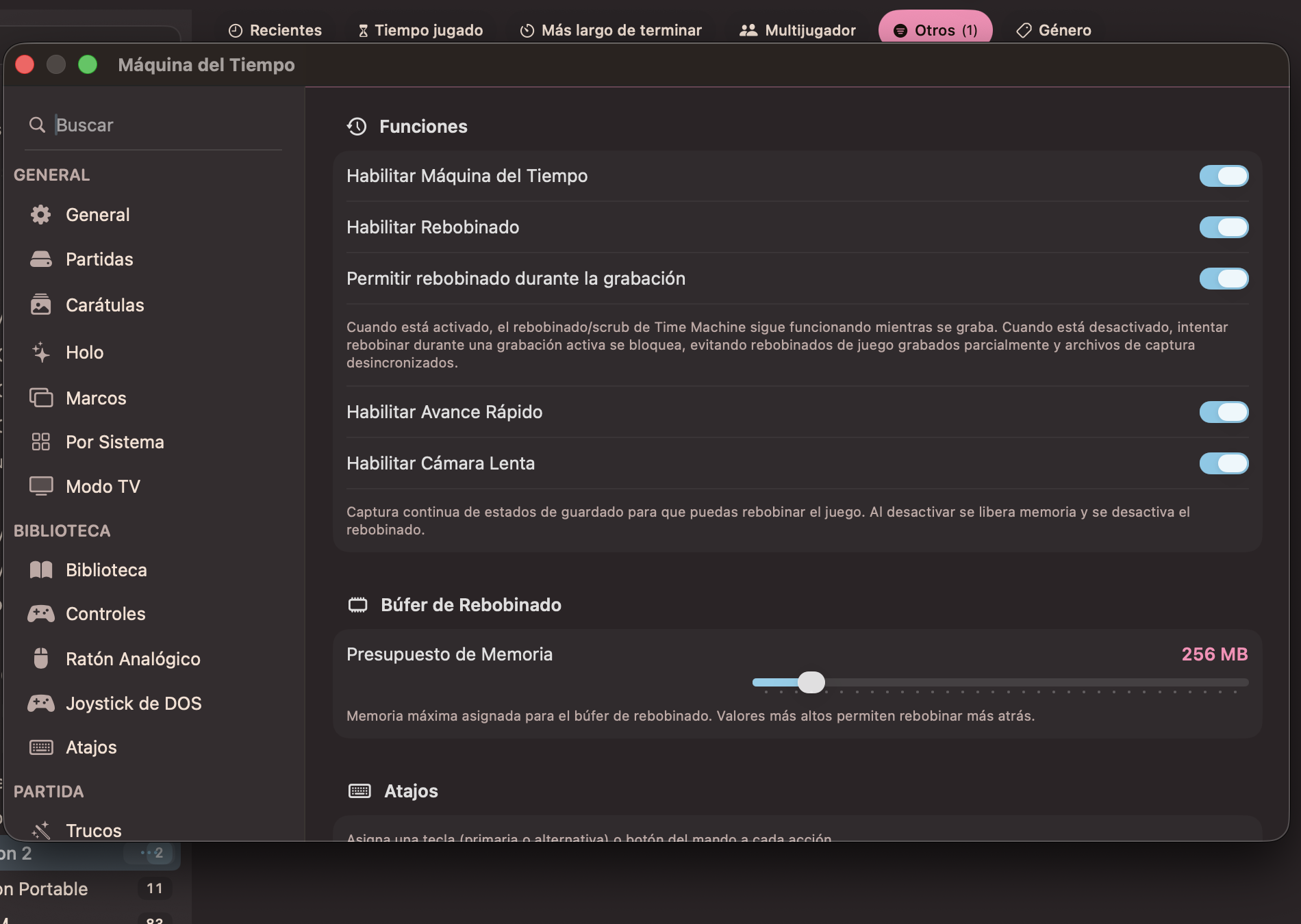Toggle Habilitar Rebobinado off
The width and height of the screenshot is (1301, 924).
(x=1224, y=227)
